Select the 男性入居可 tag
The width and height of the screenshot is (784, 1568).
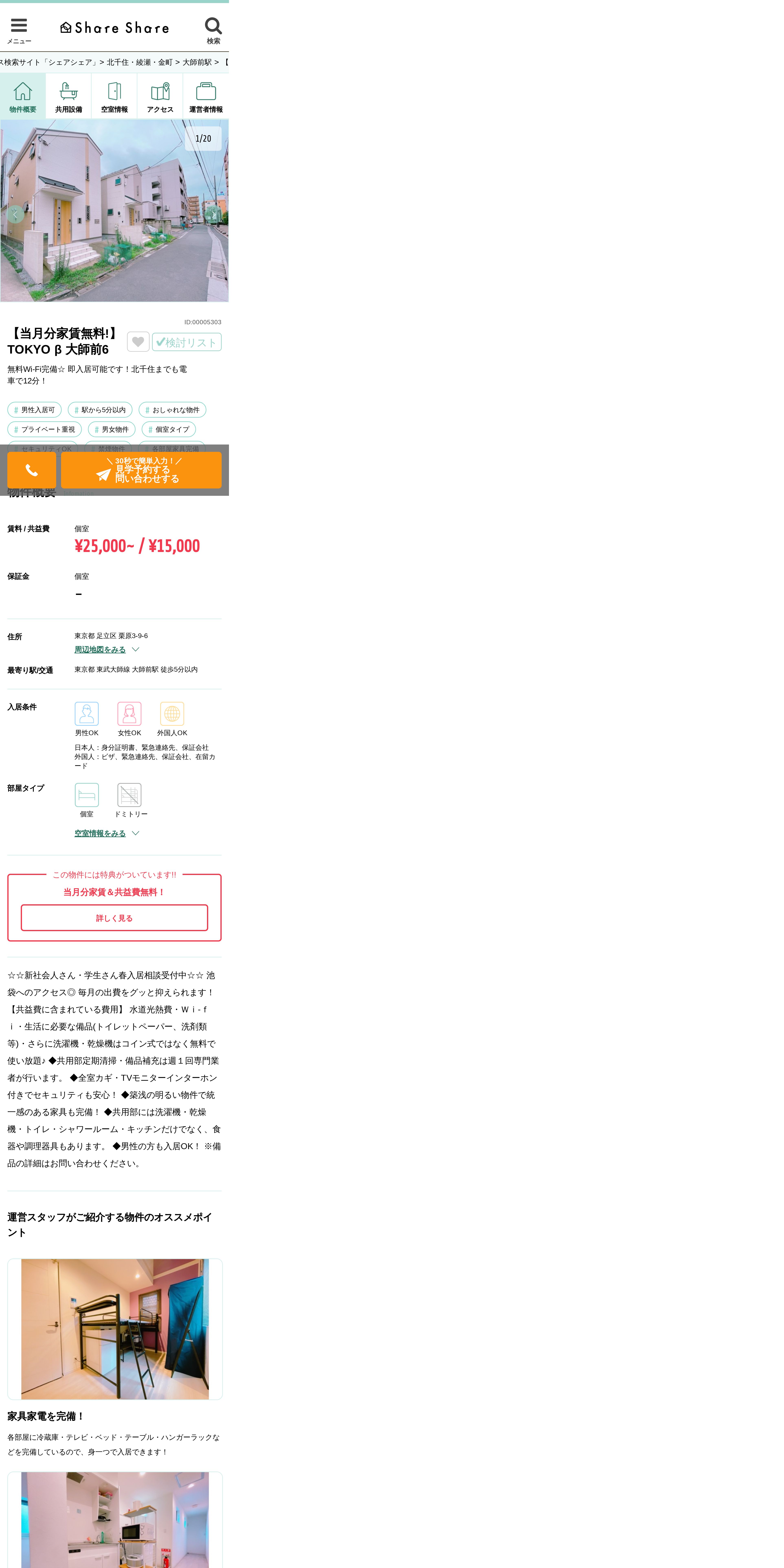(35, 410)
